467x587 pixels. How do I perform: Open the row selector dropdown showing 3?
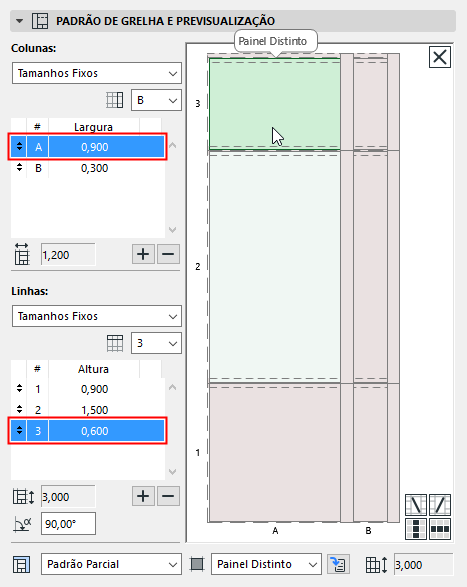tap(156, 343)
